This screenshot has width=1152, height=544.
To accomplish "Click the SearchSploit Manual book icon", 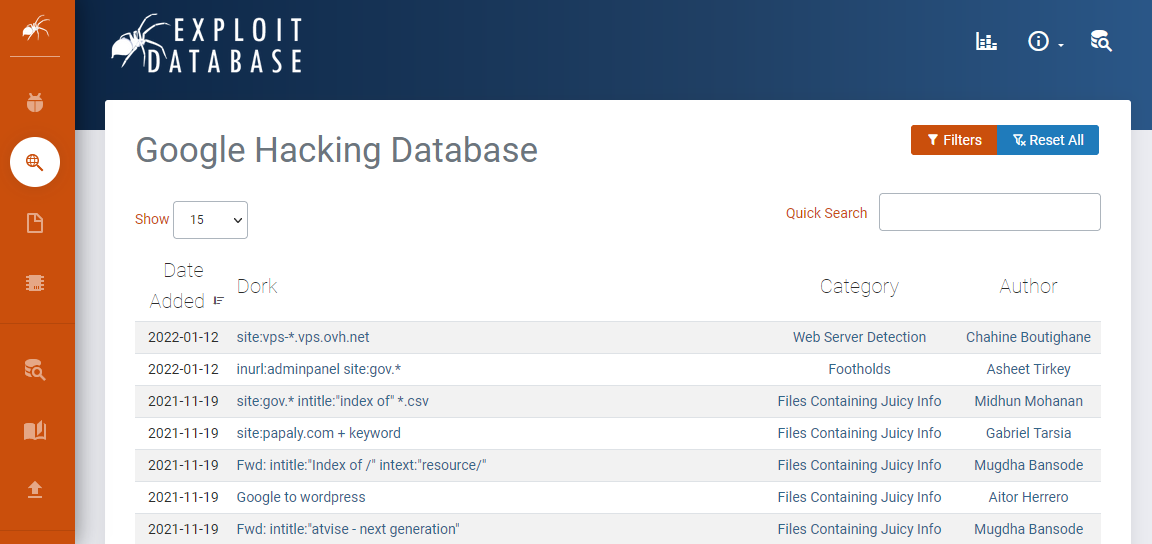I will click(35, 430).
